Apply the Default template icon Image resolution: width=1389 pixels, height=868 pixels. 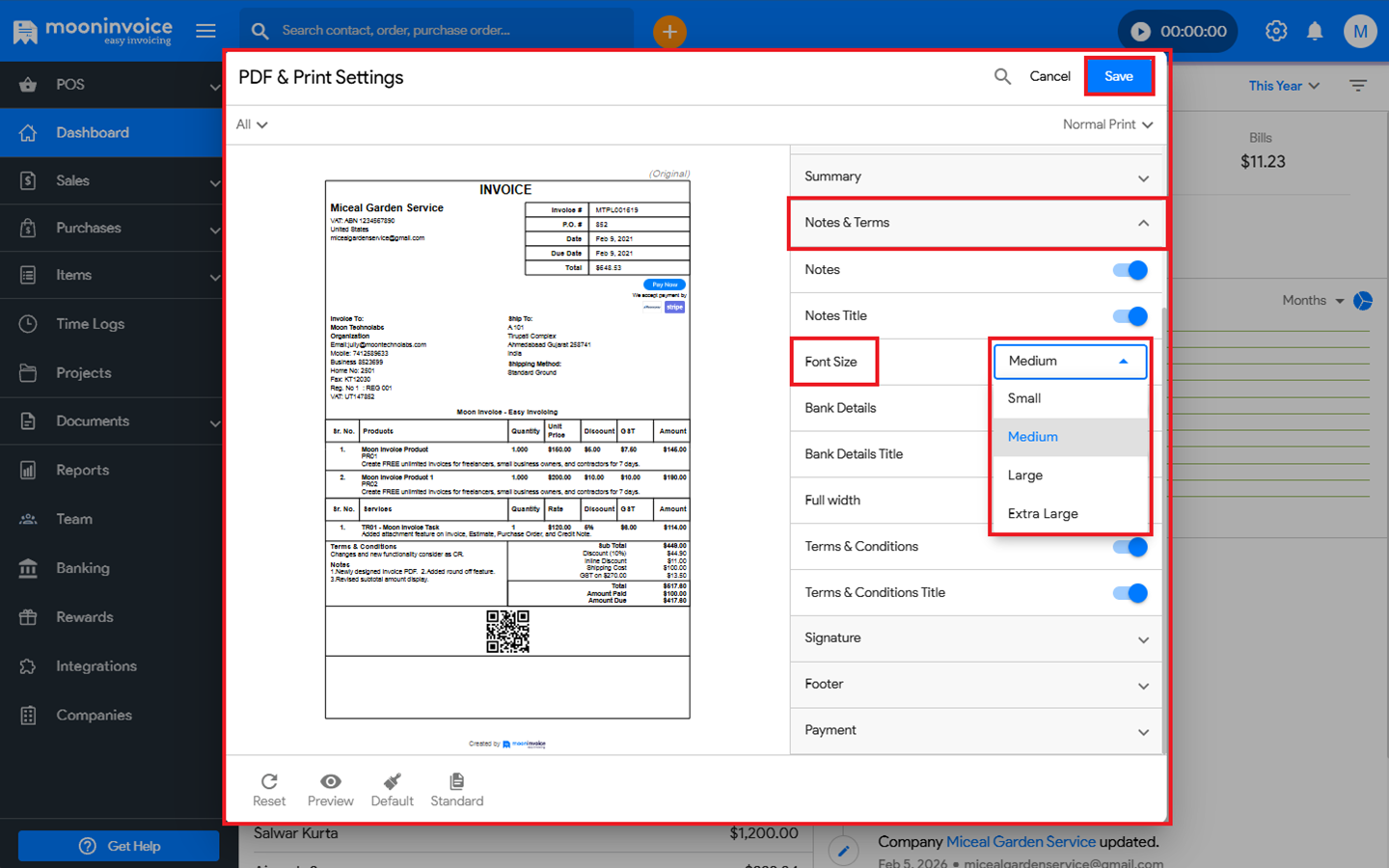(x=392, y=781)
